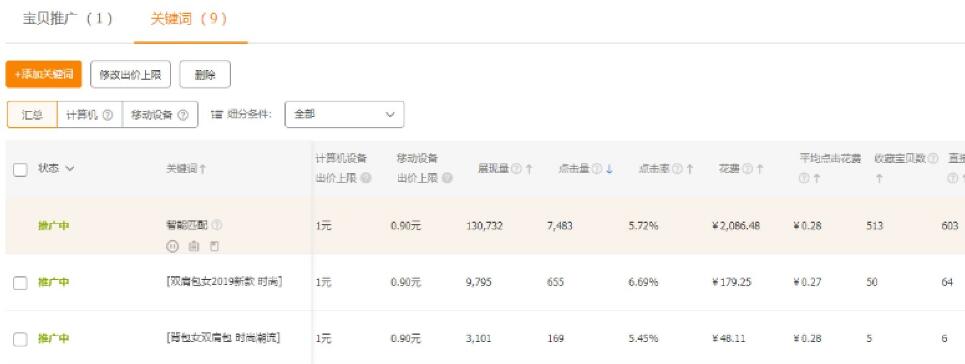The height and width of the screenshot is (364, 965).
Task: Tick the select-all checkbox in table header
Action: tap(20, 170)
